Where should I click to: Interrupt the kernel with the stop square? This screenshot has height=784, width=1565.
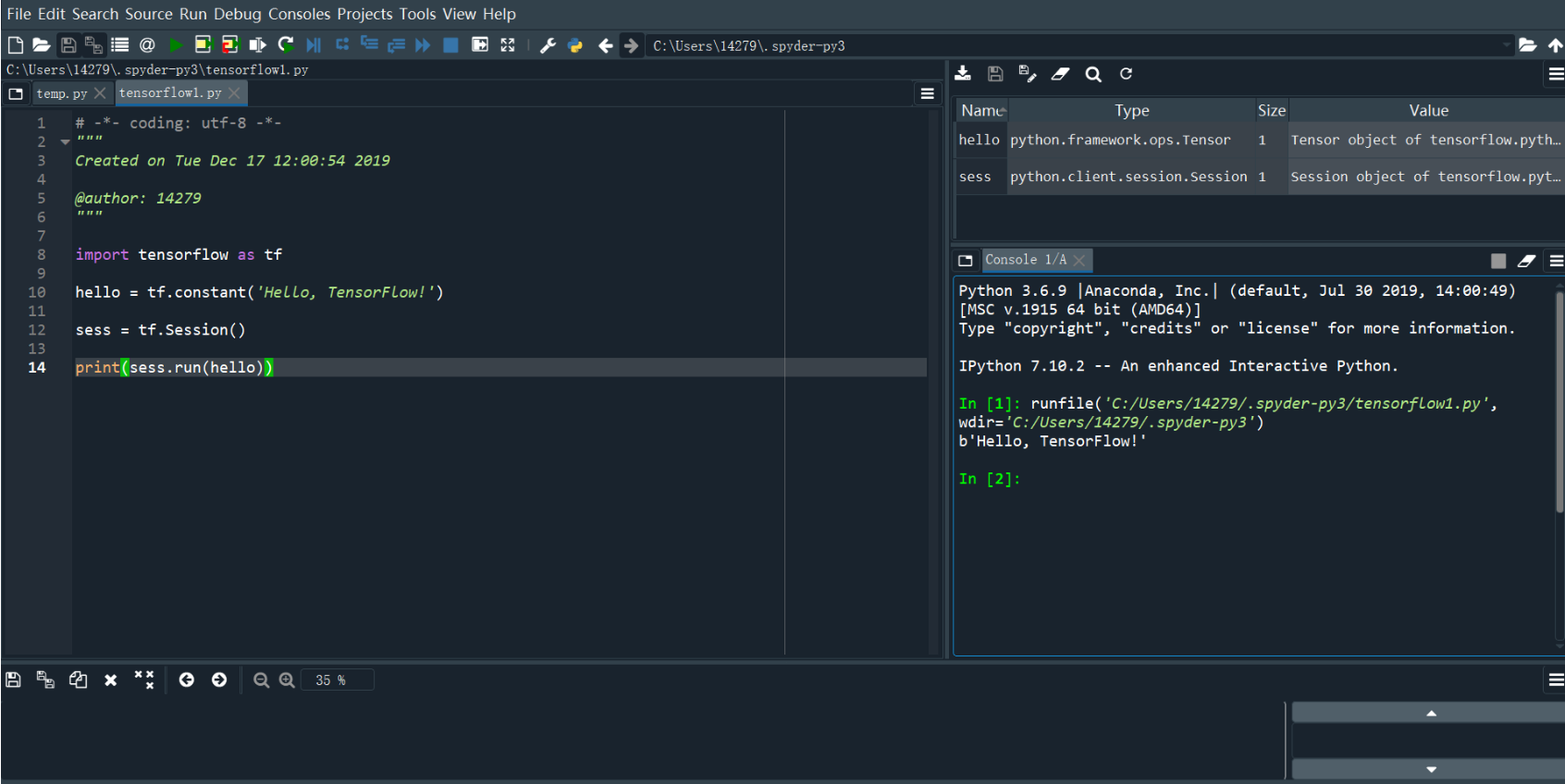tap(1498, 261)
